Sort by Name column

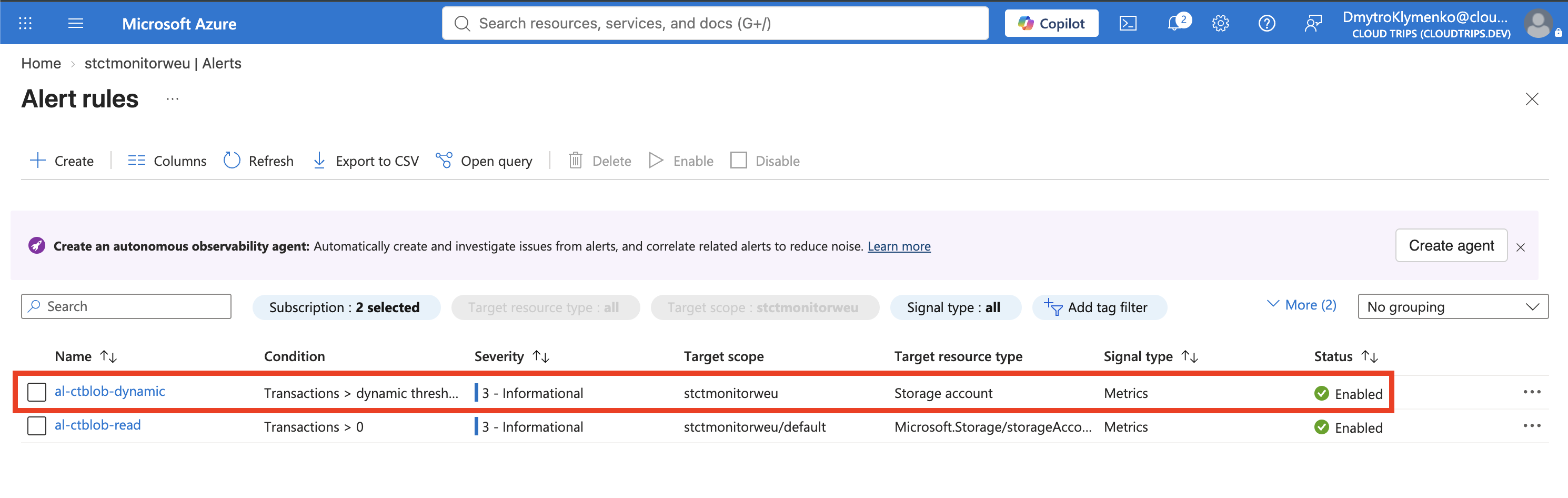pyautogui.click(x=86, y=356)
